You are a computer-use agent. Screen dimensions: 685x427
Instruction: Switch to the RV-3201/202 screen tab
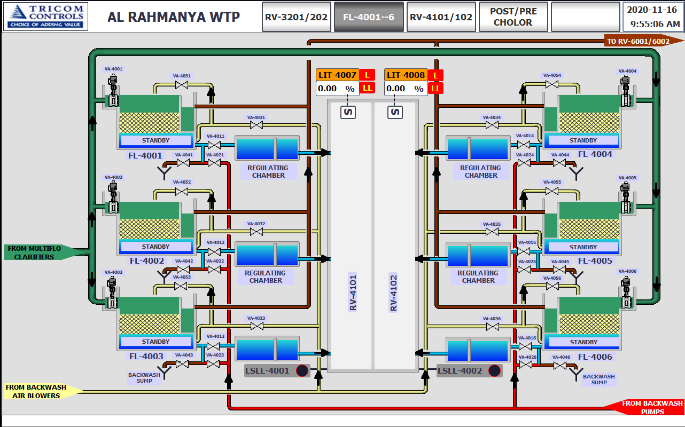pyautogui.click(x=294, y=17)
